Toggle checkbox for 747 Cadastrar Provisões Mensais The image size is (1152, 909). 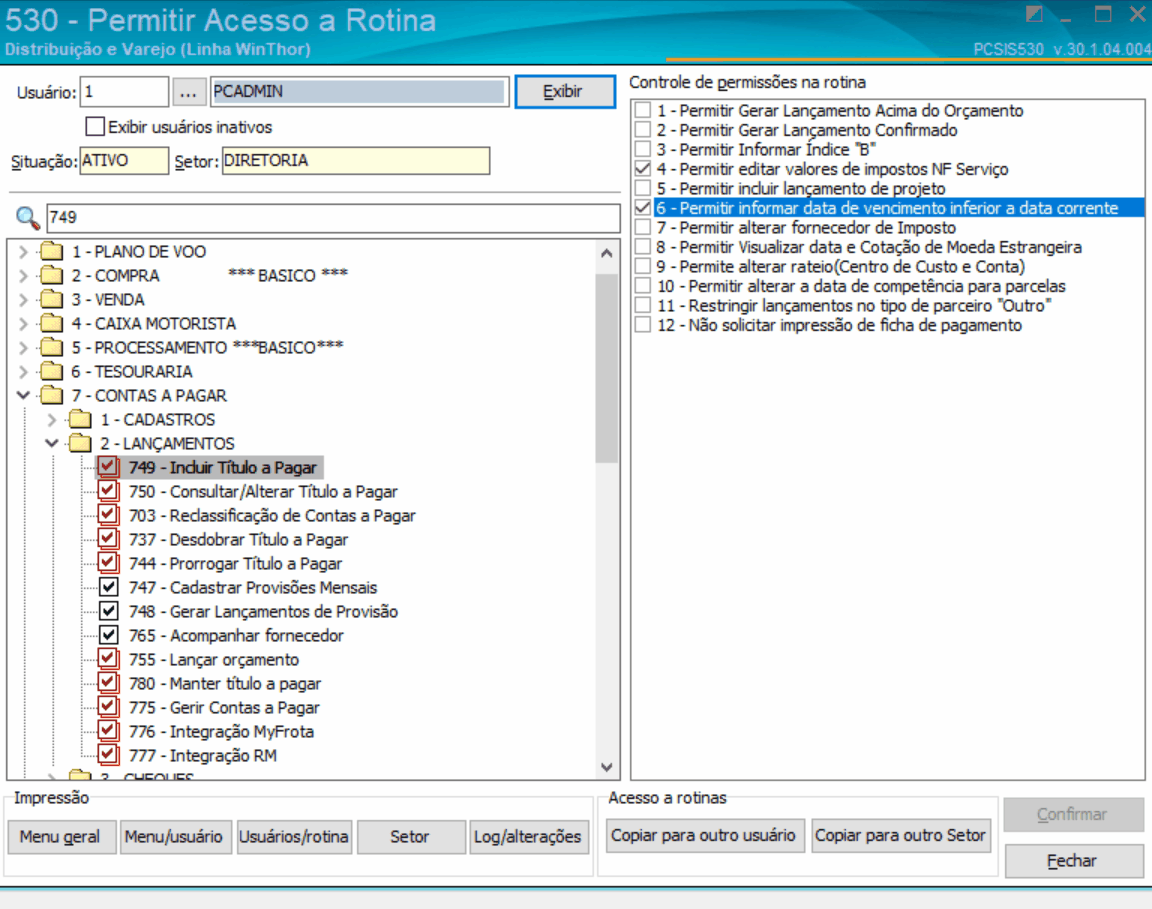pyautogui.click(x=108, y=587)
